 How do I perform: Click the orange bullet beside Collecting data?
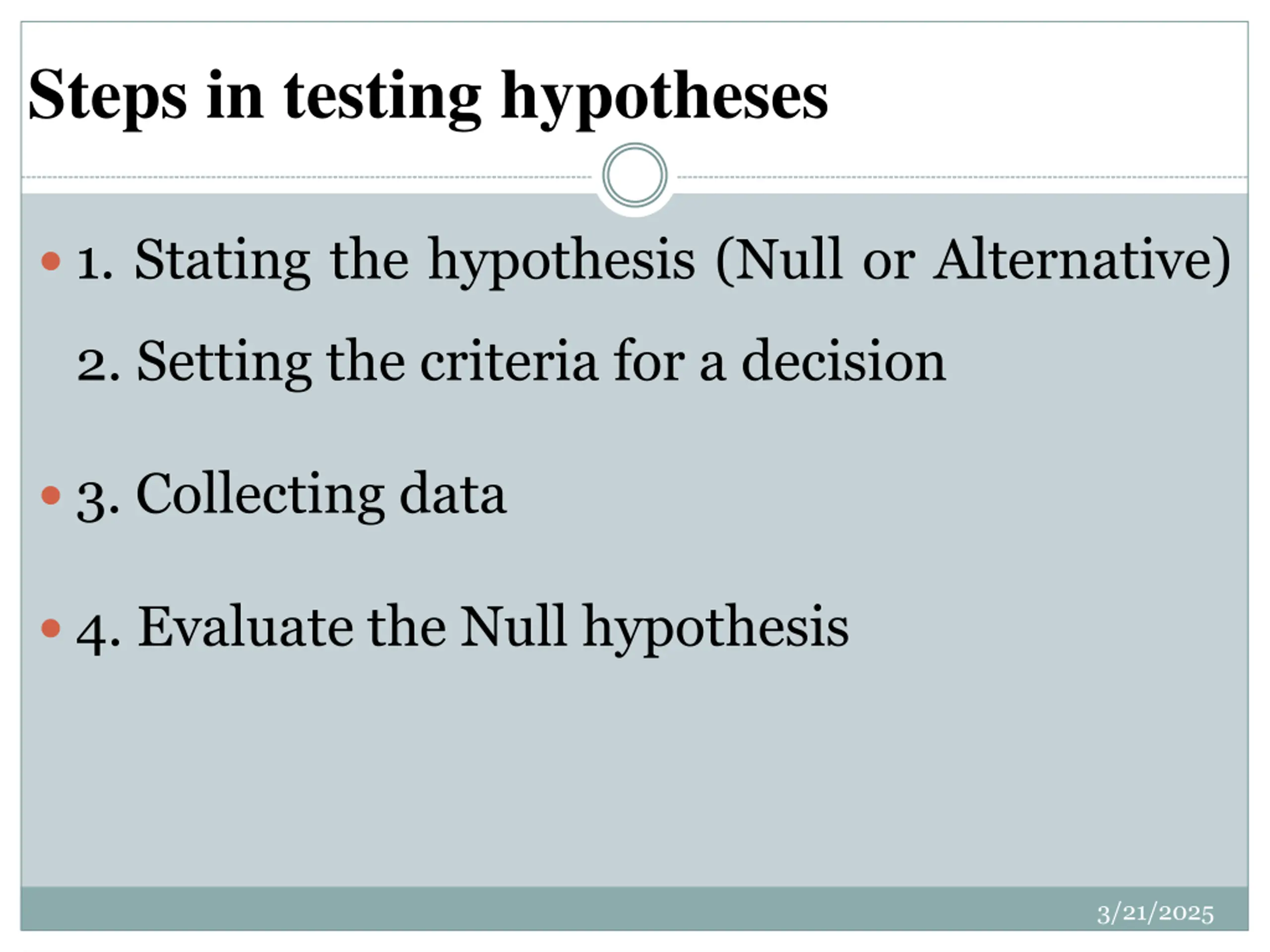coord(51,495)
